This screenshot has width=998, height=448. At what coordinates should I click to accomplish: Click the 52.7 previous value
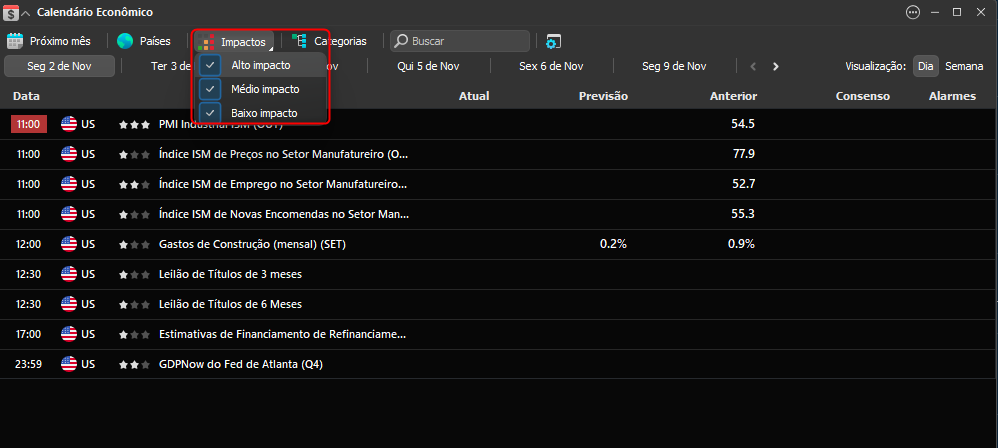point(743,184)
